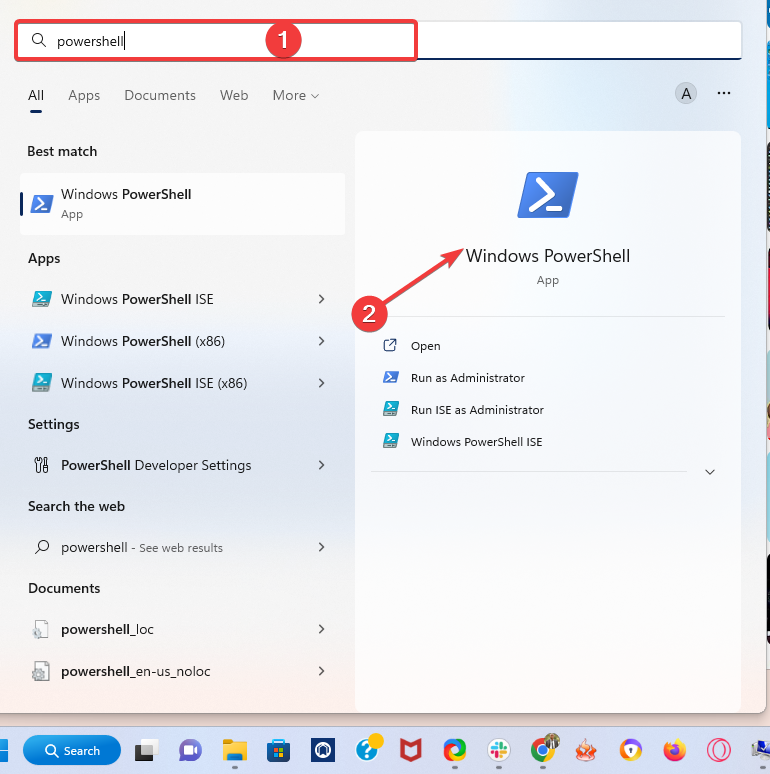The width and height of the screenshot is (770, 774).
Task: Open the flame icon app on the taskbar
Action: [586, 750]
